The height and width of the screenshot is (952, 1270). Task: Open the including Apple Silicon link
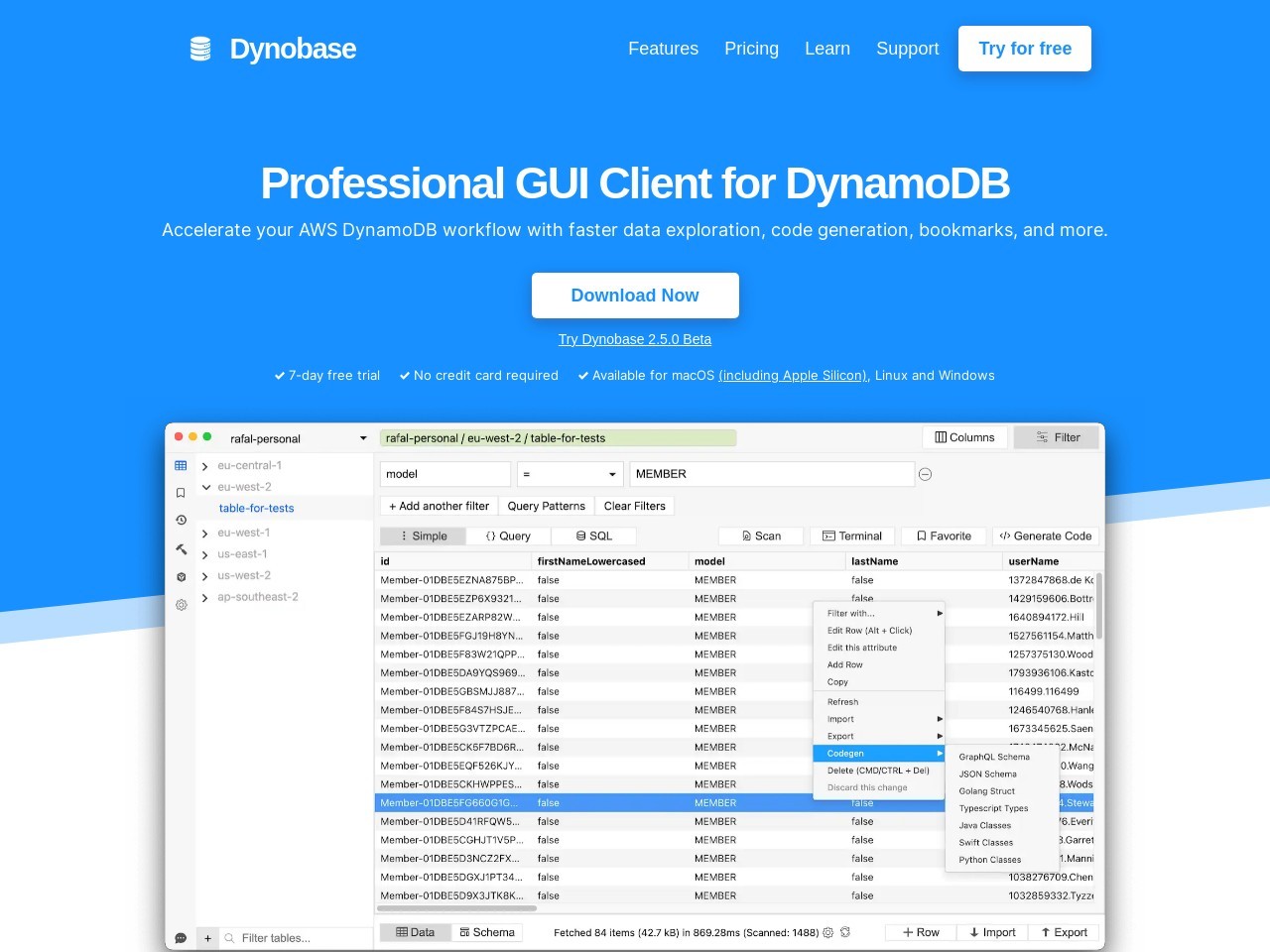(793, 376)
